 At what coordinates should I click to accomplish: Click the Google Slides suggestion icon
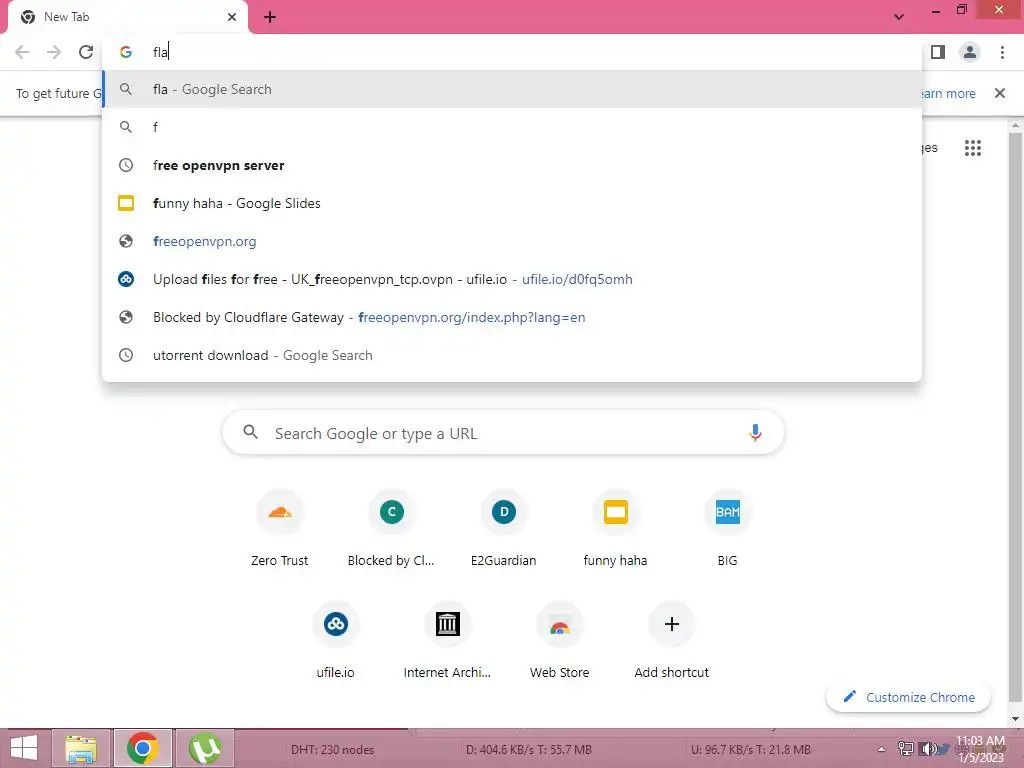pyautogui.click(x=125, y=203)
